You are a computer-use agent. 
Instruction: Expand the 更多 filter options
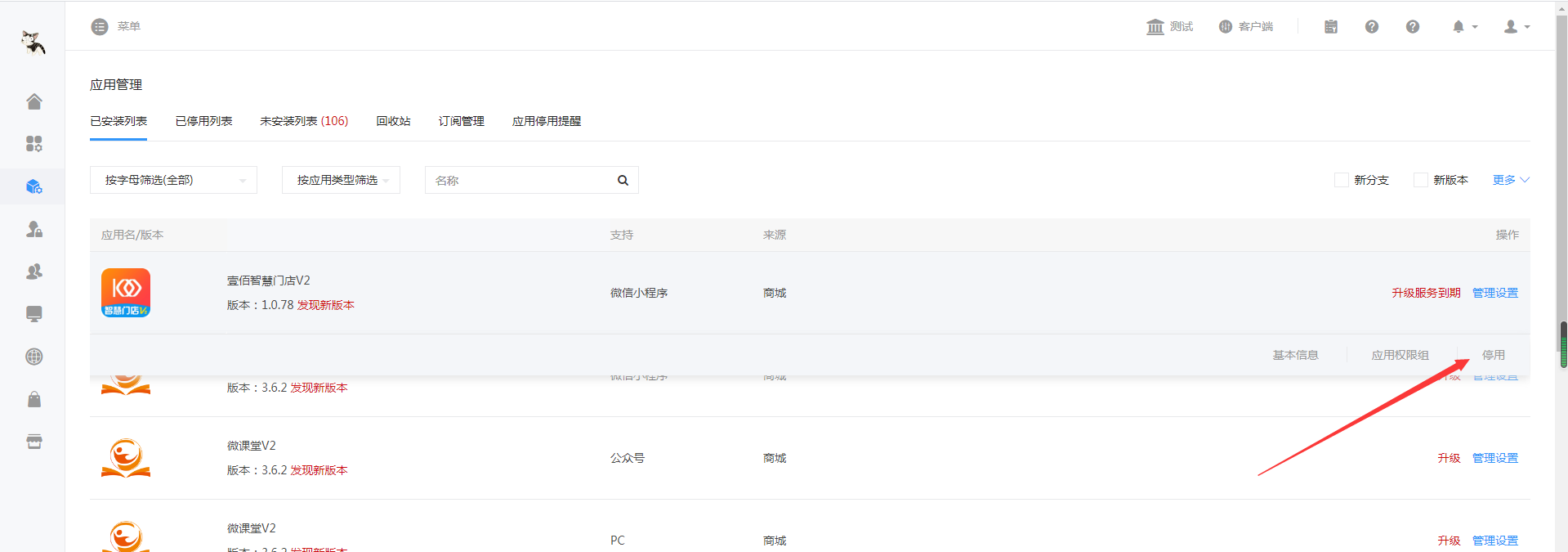[1511, 180]
